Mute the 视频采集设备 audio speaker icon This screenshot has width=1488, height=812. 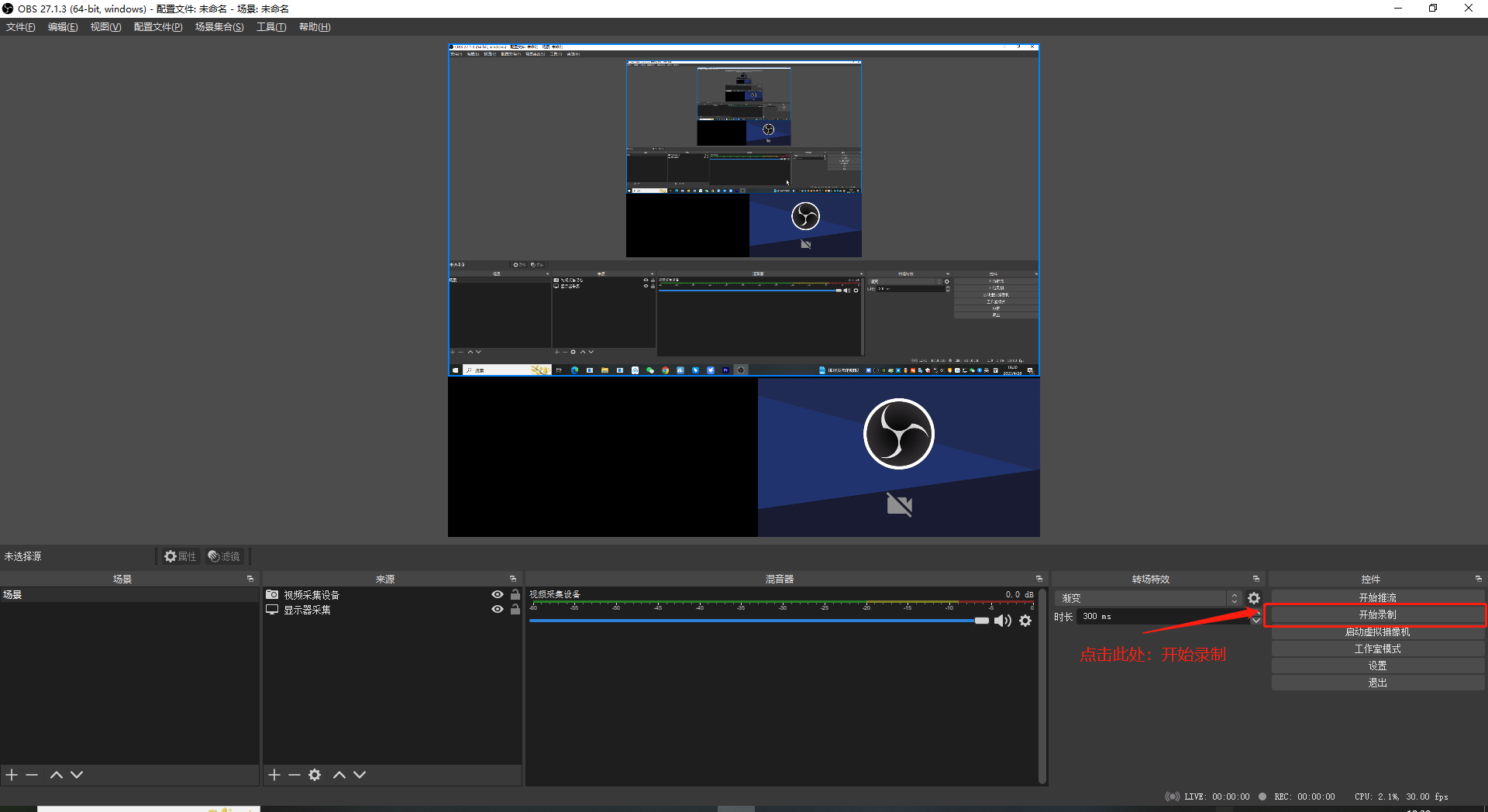pos(1002,621)
